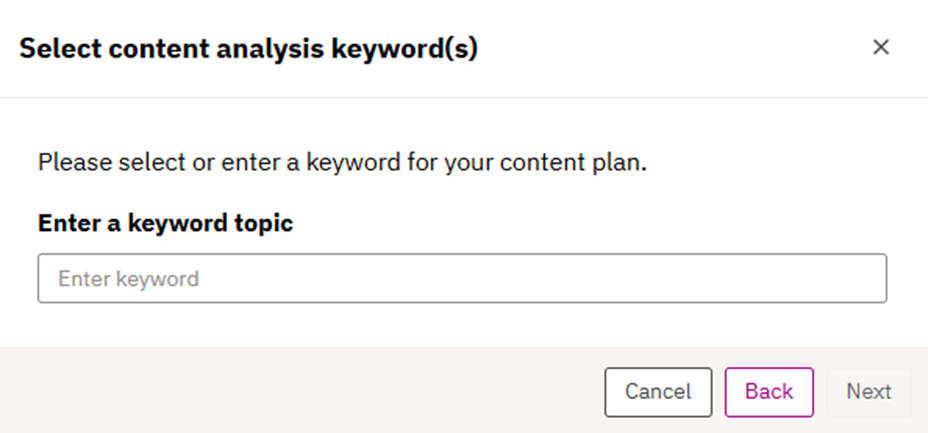The image size is (928, 433).
Task: Click the greyed-out Next button
Action: 868,391
